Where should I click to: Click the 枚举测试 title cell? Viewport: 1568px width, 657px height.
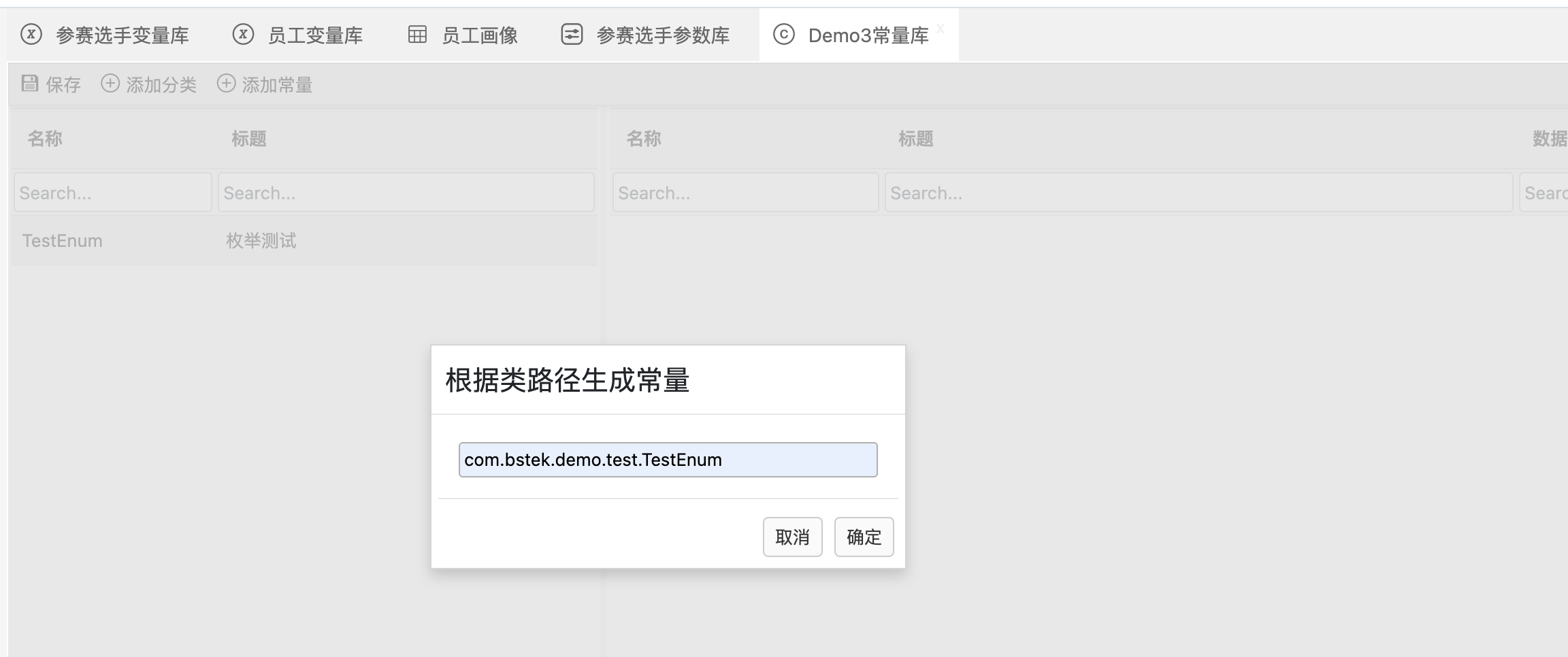point(261,241)
